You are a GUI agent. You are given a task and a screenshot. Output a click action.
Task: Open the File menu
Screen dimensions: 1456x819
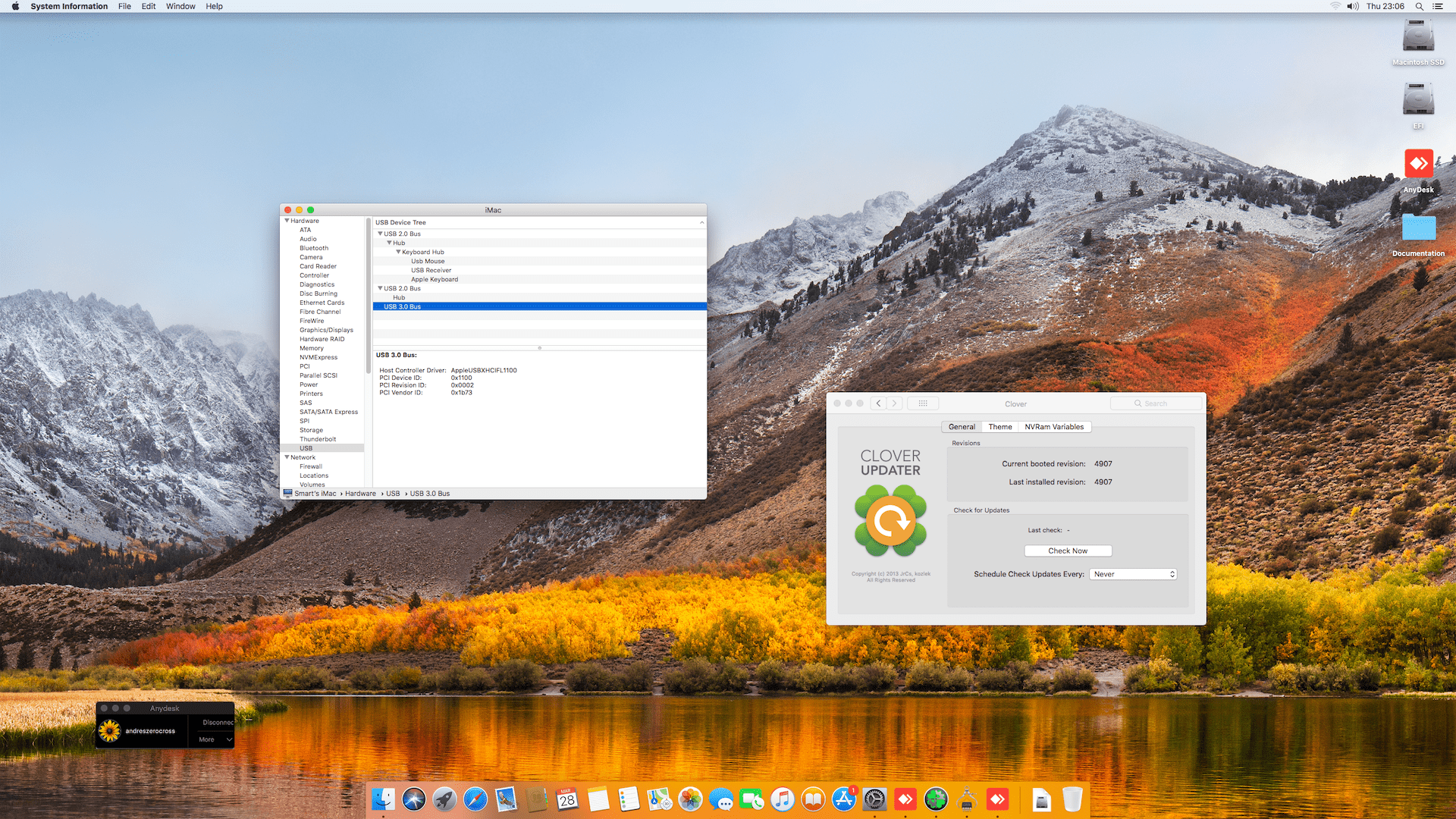124,6
